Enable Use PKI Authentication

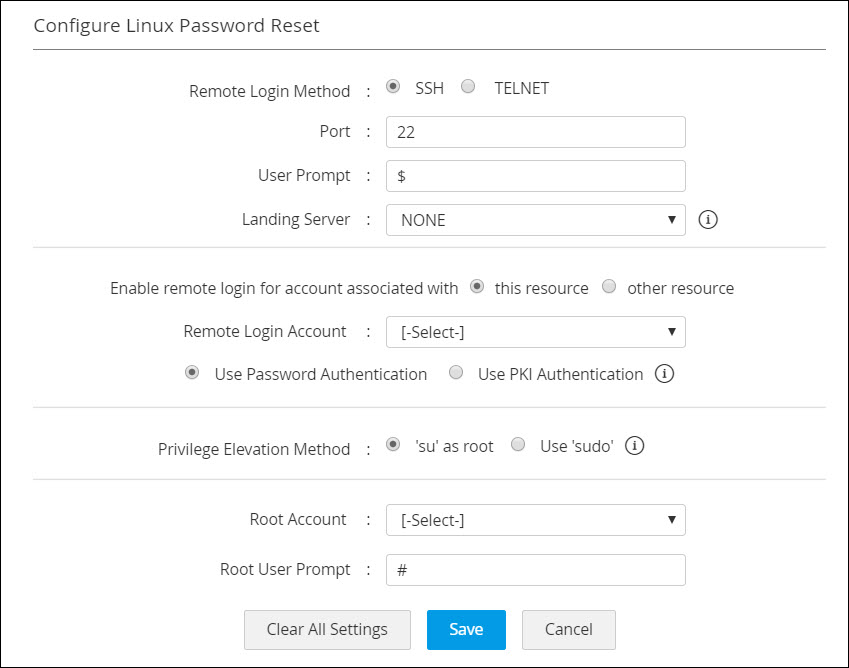(x=456, y=373)
